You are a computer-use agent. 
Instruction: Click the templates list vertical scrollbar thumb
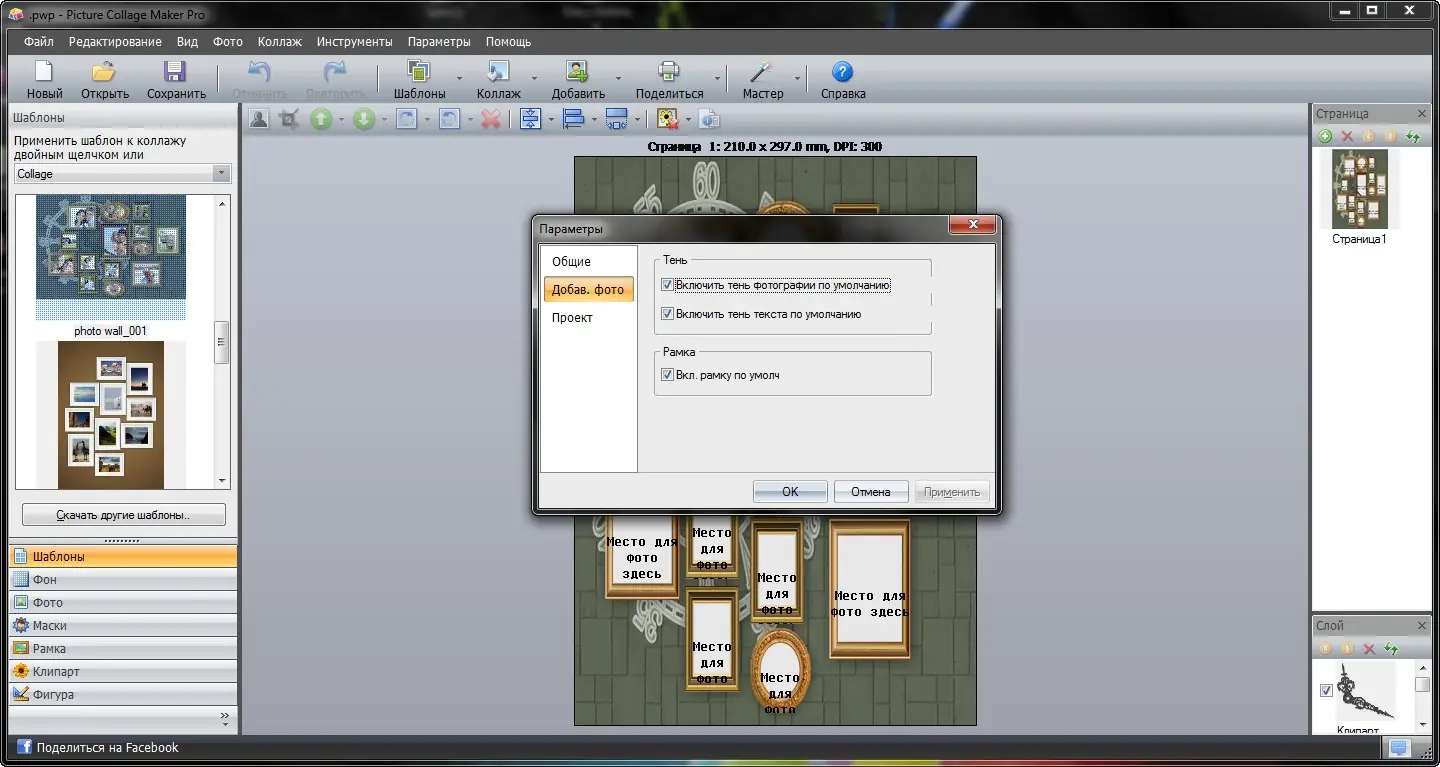pyautogui.click(x=222, y=342)
